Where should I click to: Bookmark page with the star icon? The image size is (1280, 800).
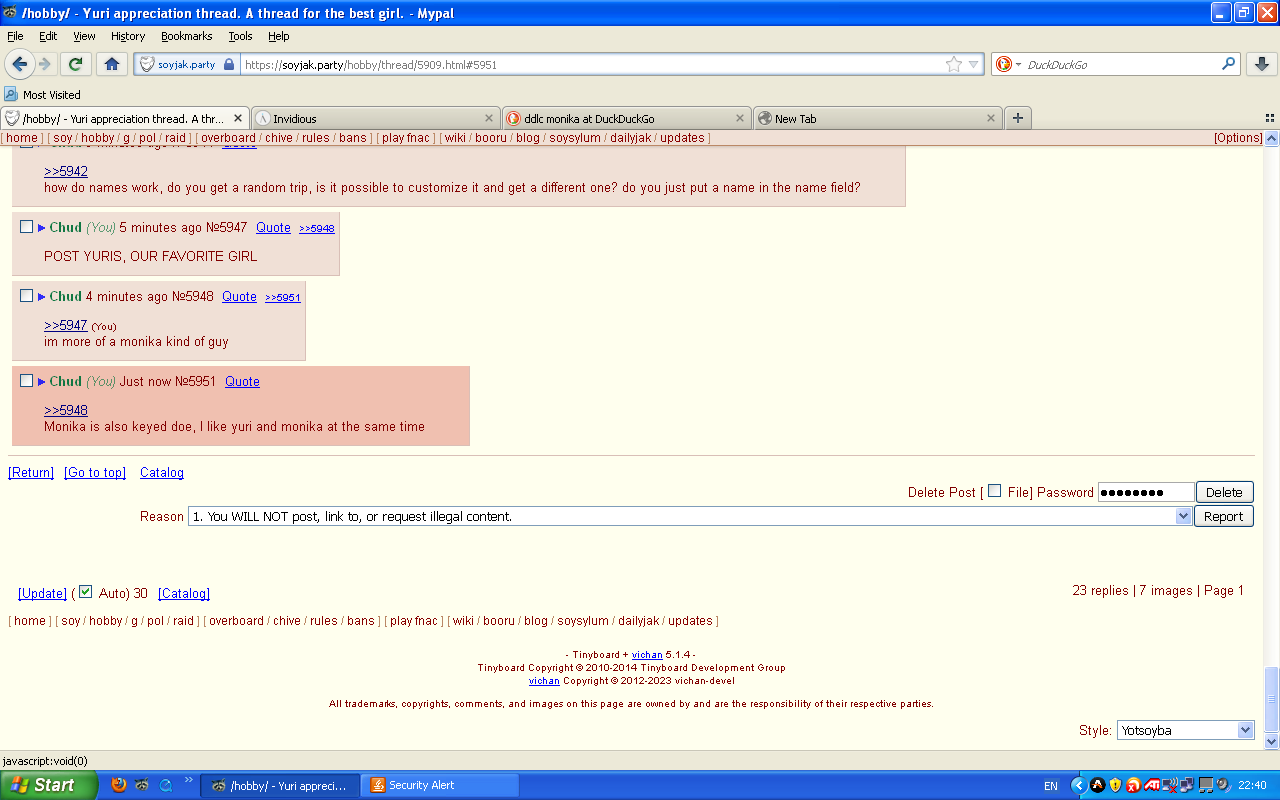(x=954, y=64)
